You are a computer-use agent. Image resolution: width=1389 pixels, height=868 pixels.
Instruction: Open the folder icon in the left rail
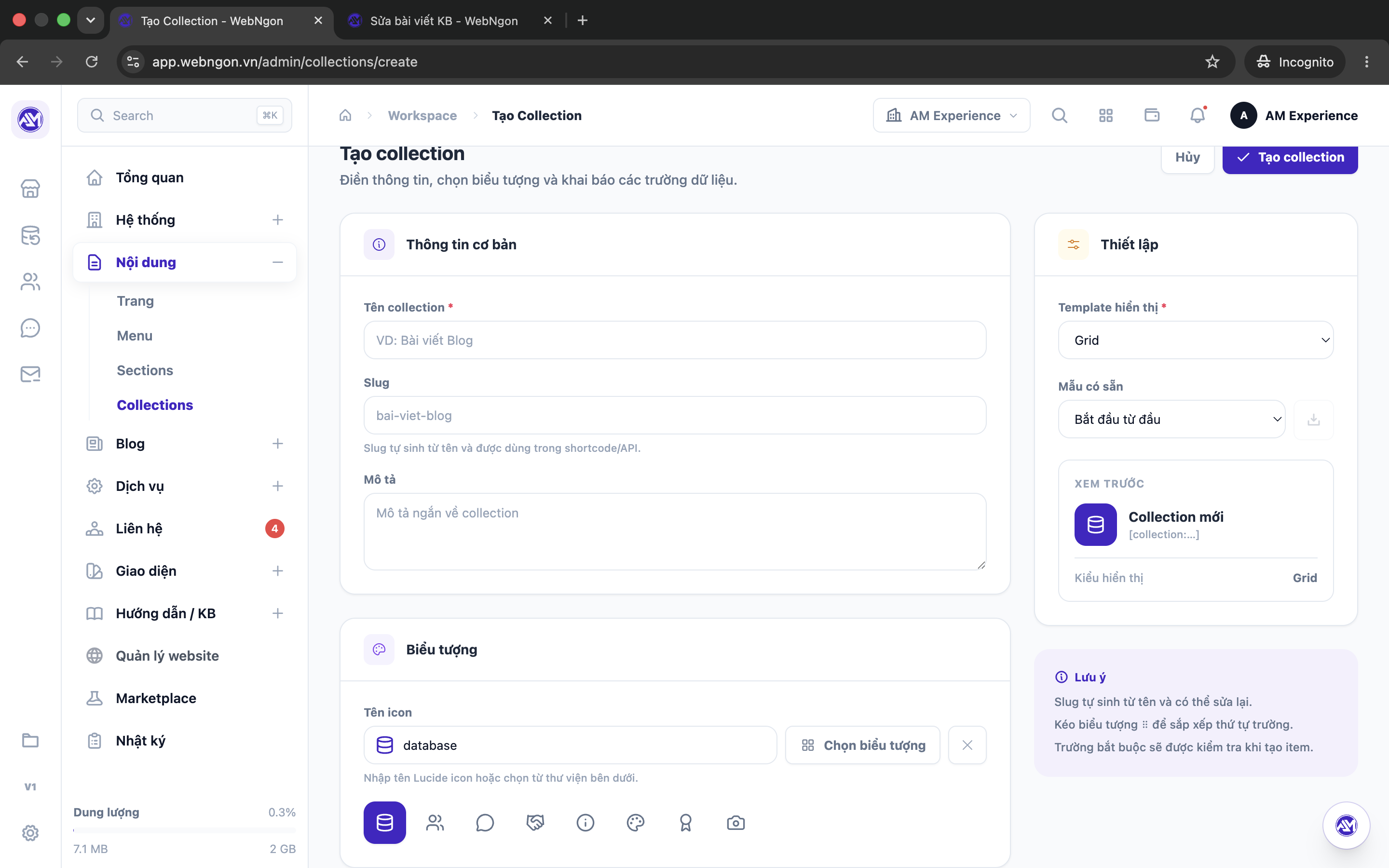click(30, 741)
